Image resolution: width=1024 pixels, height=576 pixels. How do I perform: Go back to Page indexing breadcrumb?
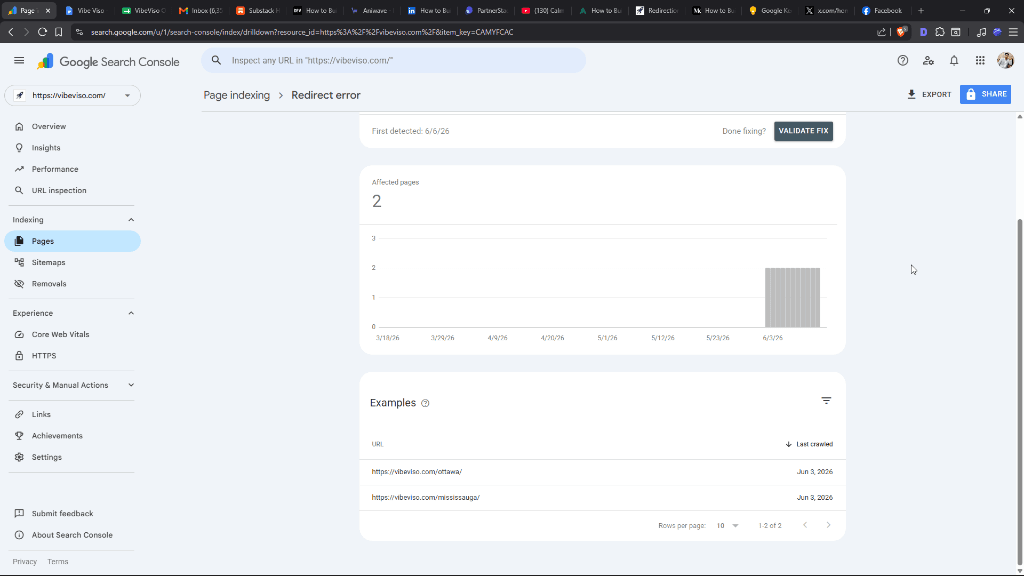point(236,95)
